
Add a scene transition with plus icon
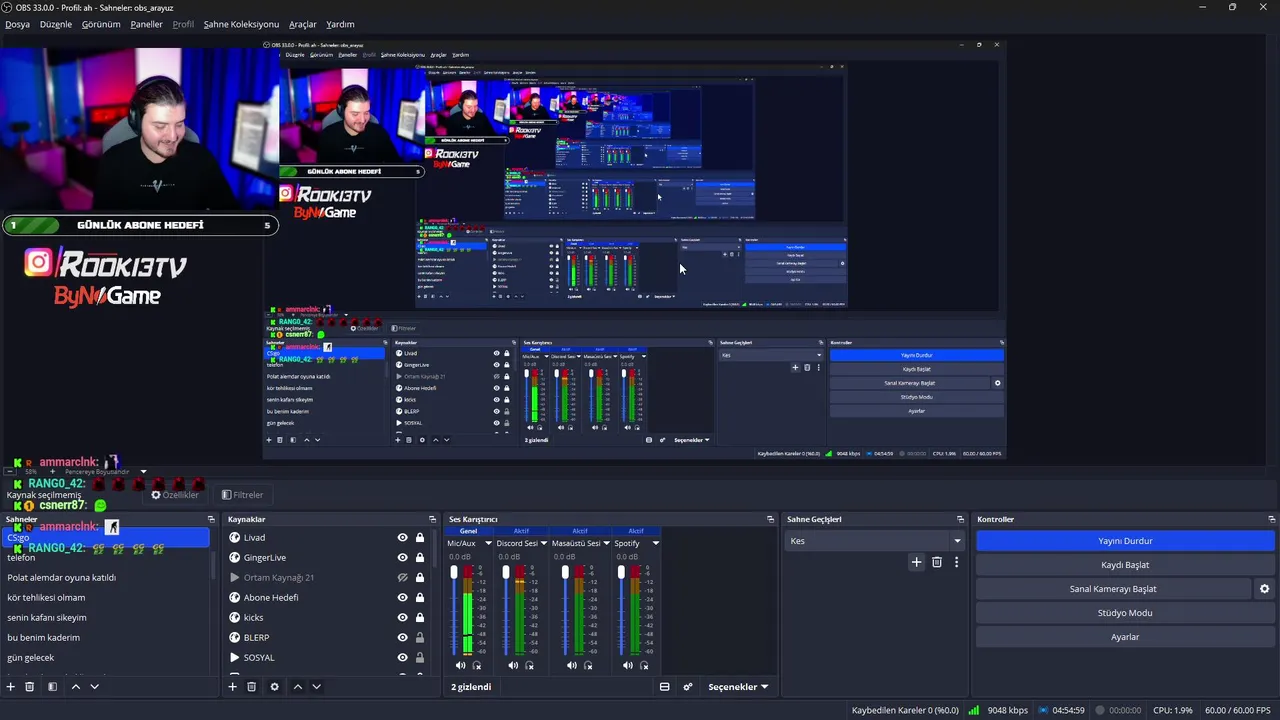(x=916, y=562)
